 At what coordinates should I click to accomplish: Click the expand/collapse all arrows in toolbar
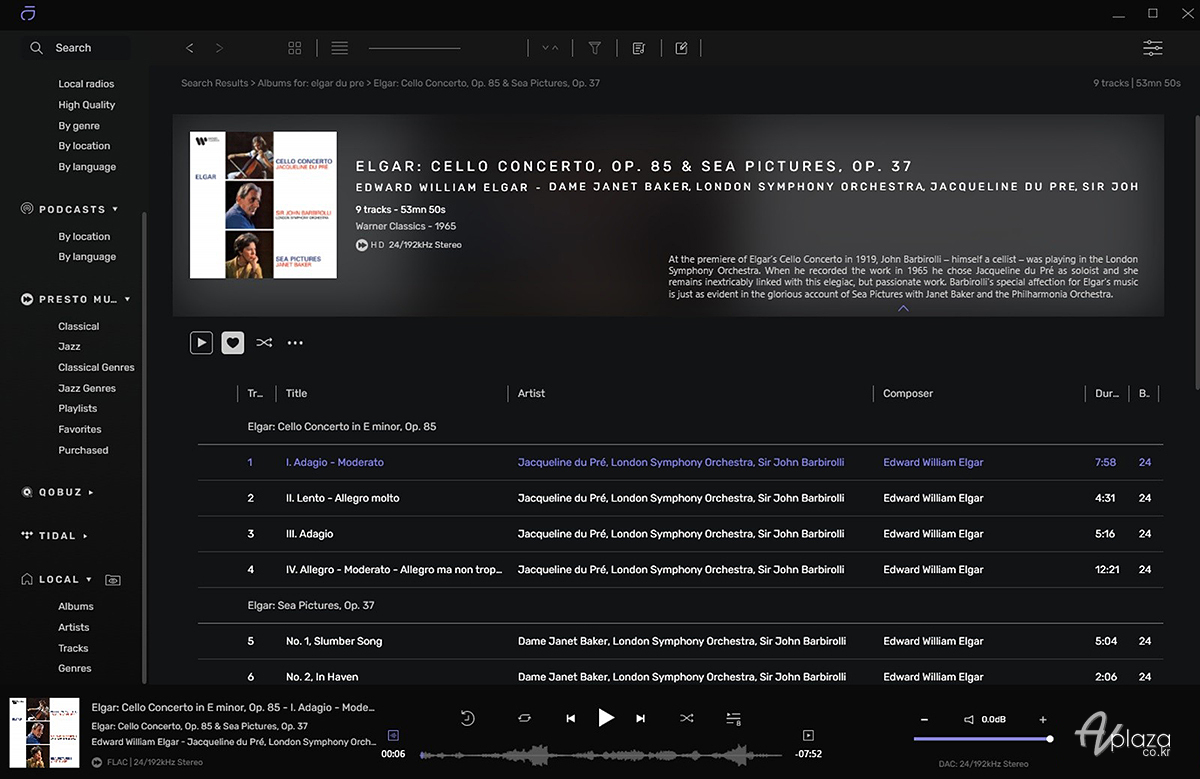tap(550, 47)
